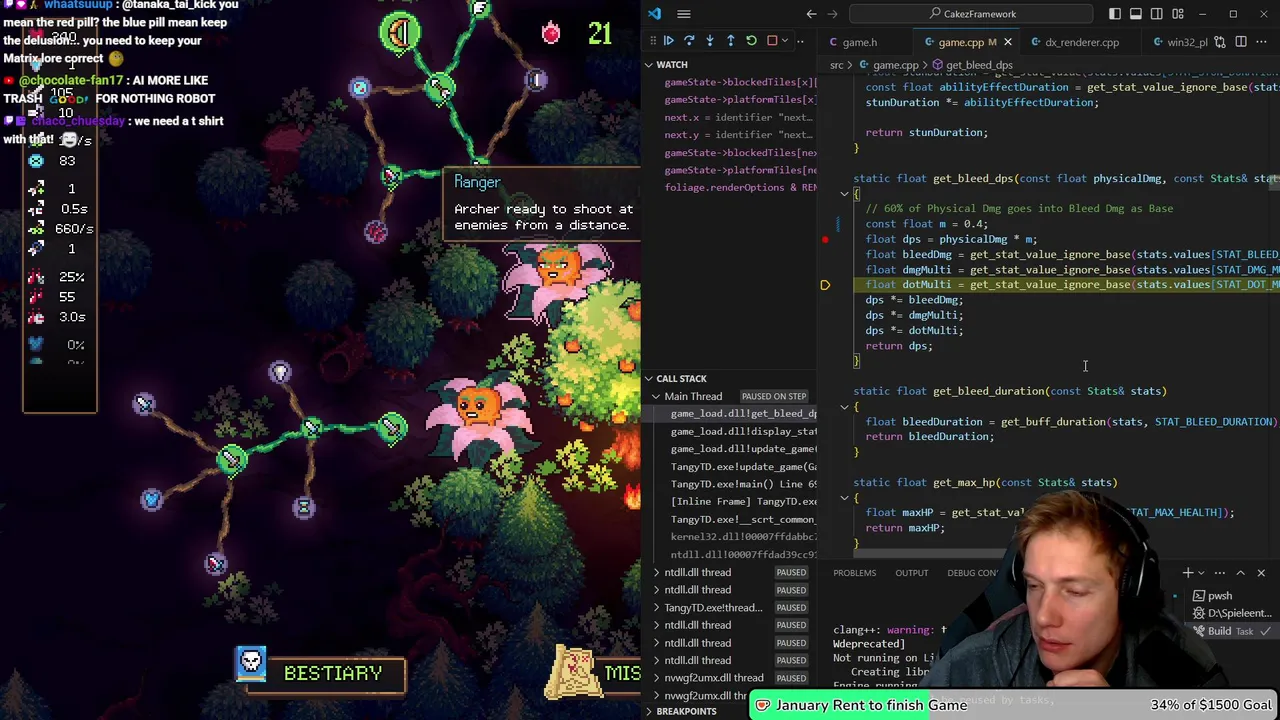Click the VS Code logo icon
Image resolution: width=1280 pixels, height=720 pixels.
[x=654, y=14]
